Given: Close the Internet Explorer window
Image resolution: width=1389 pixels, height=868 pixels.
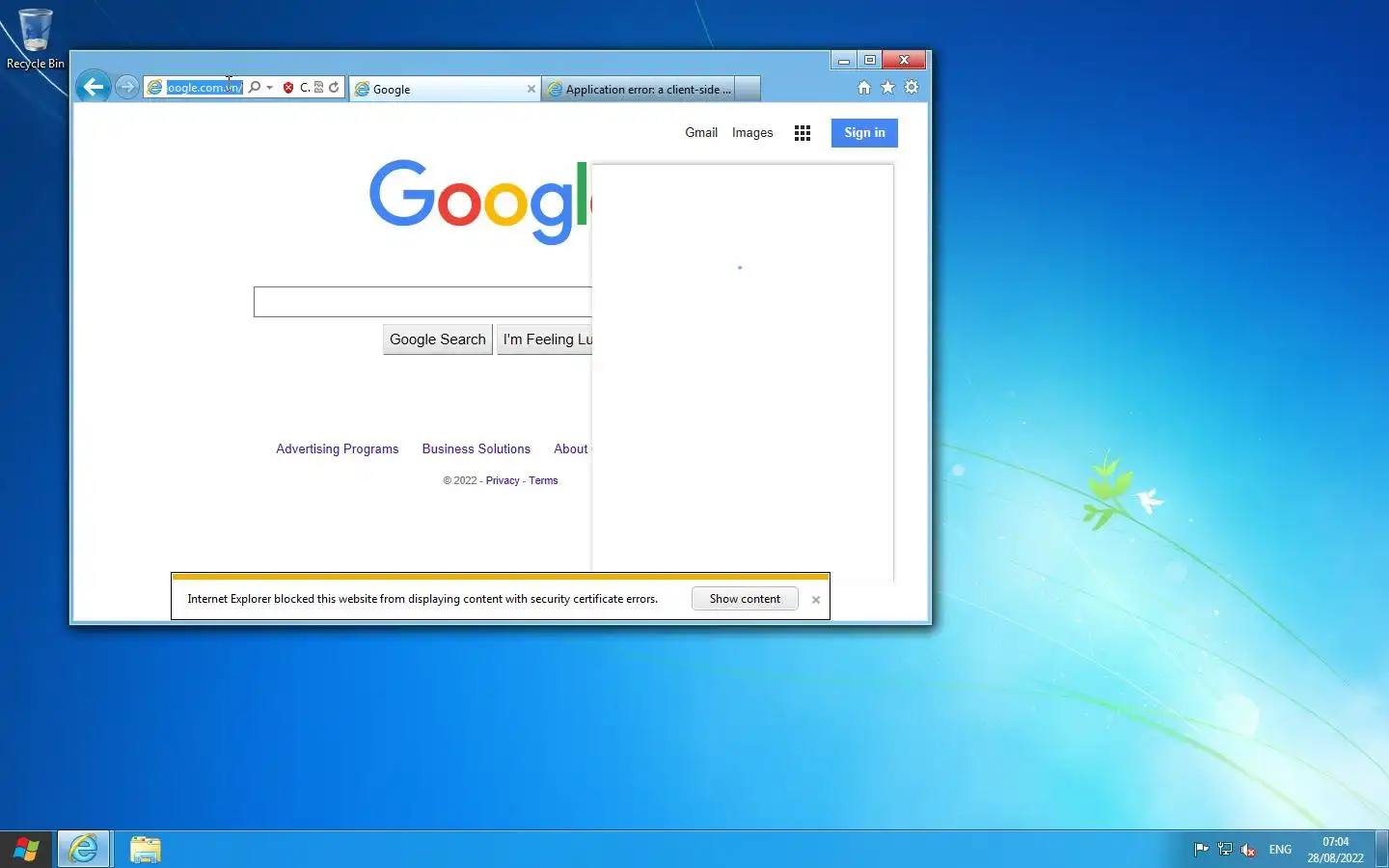Looking at the screenshot, I should (905, 60).
